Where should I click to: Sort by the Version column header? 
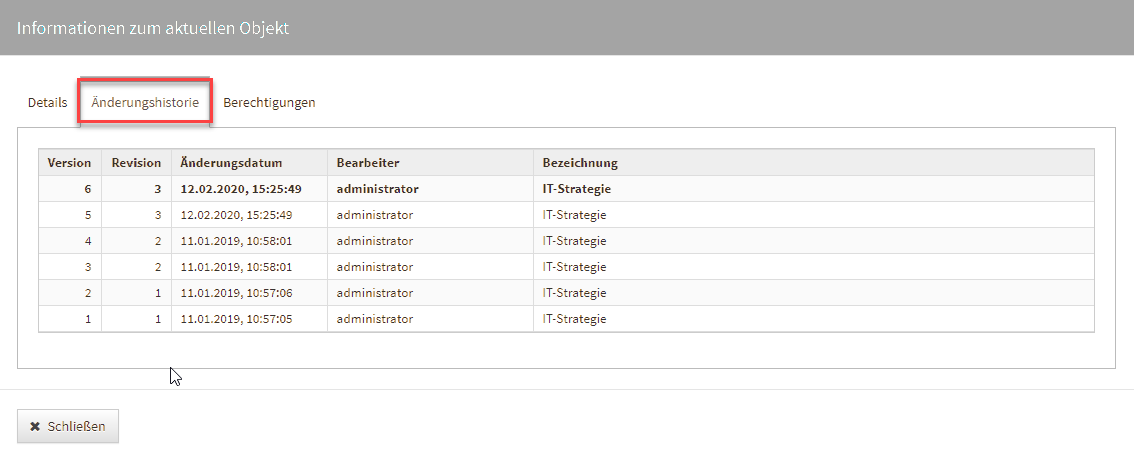pyautogui.click(x=69, y=162)
